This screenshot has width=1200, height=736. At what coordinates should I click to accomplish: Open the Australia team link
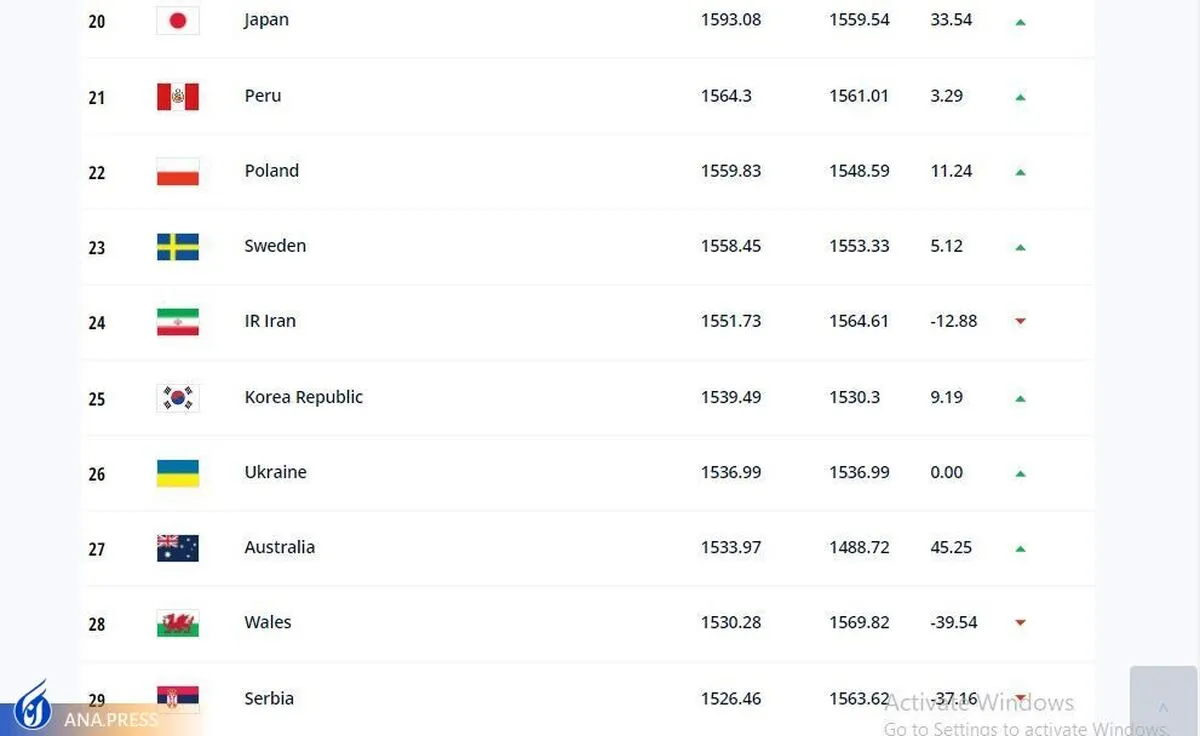coord(279,547)
